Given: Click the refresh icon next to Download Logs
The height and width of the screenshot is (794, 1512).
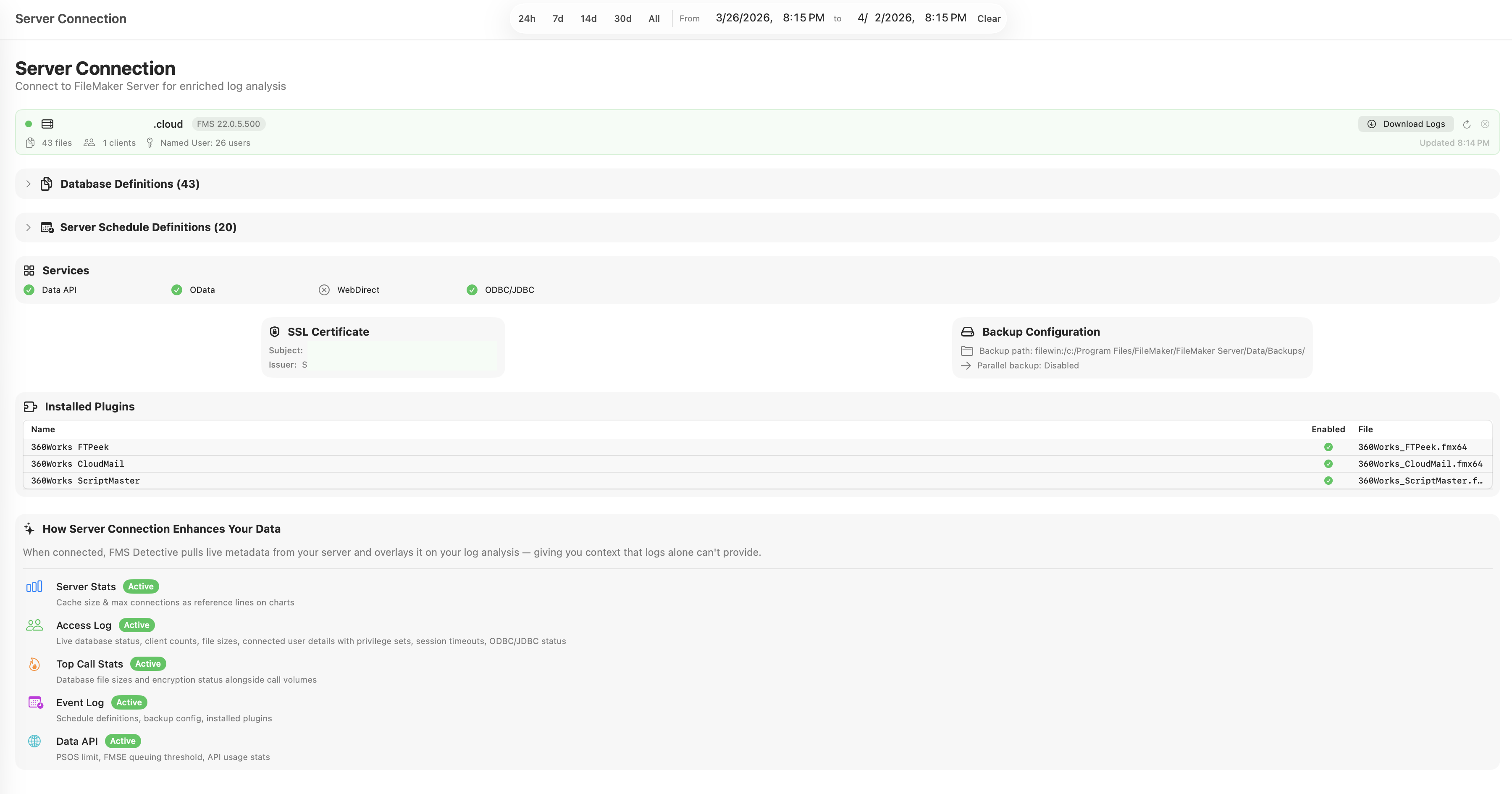Looking at the screenshot, I should 1466,124.
